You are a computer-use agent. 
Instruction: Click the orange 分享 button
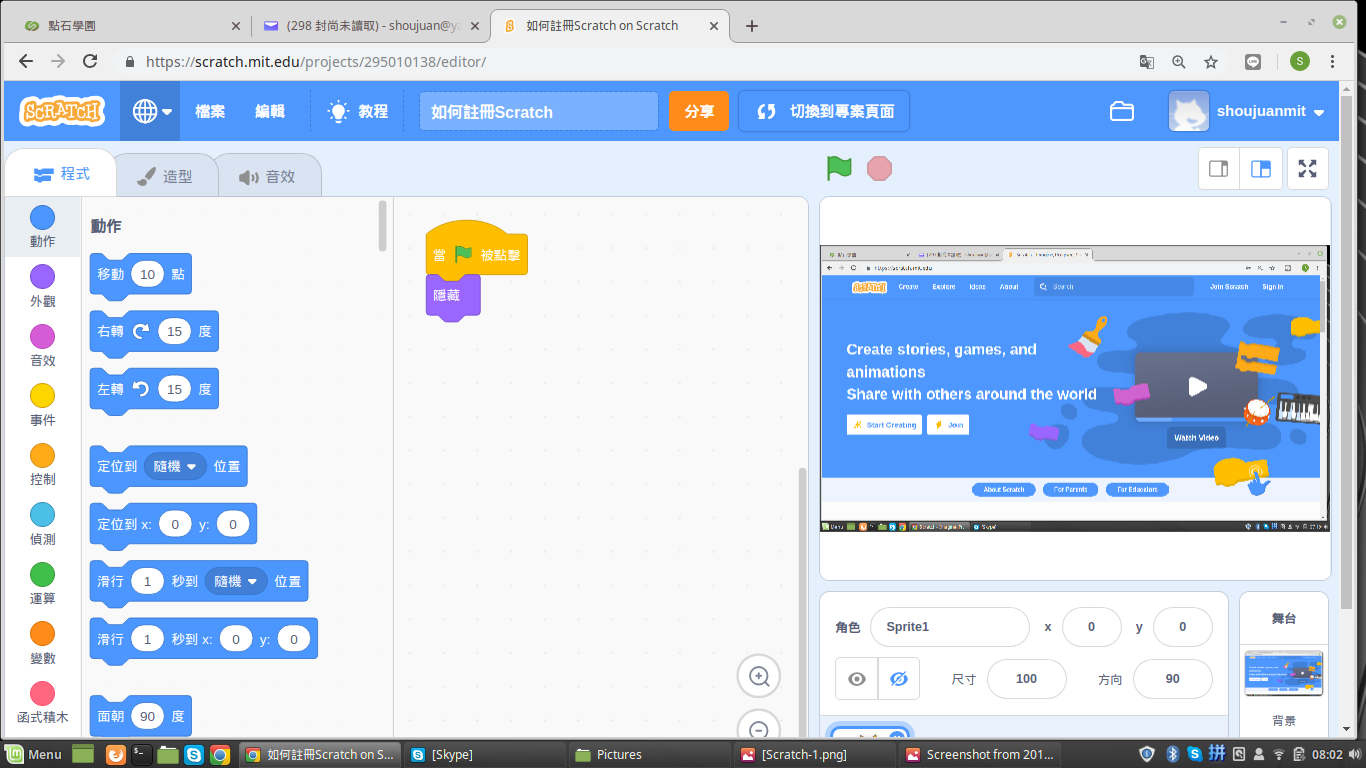[x=699, y=111]
